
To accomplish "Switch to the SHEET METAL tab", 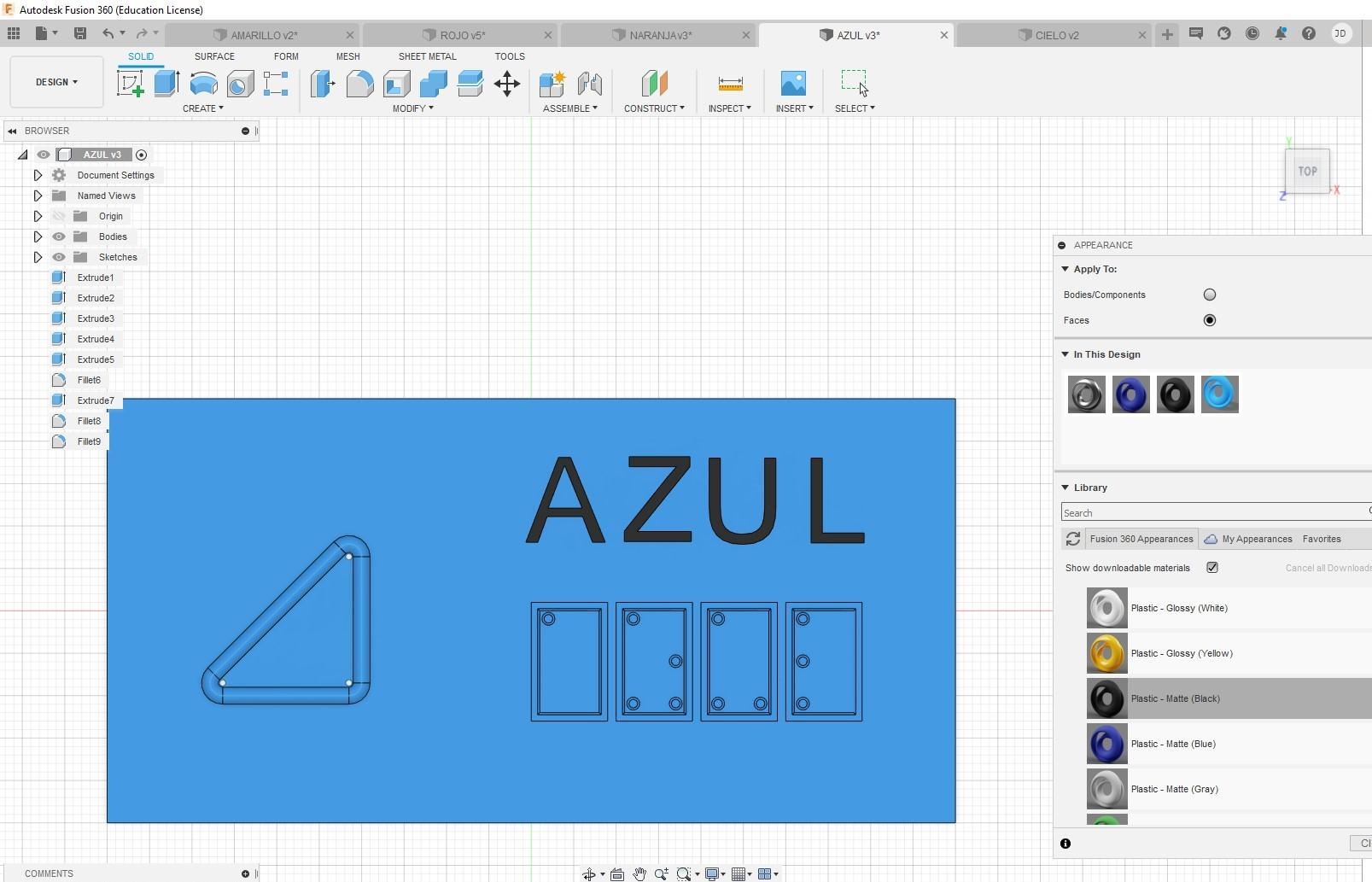I will (427, 56).
